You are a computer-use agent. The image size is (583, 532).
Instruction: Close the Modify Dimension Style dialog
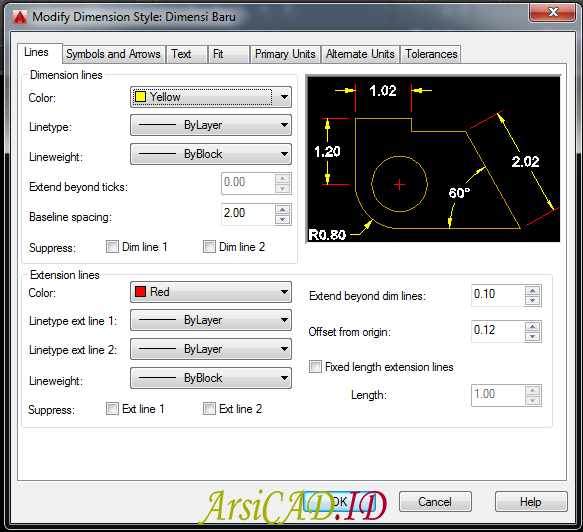point(553,12)
